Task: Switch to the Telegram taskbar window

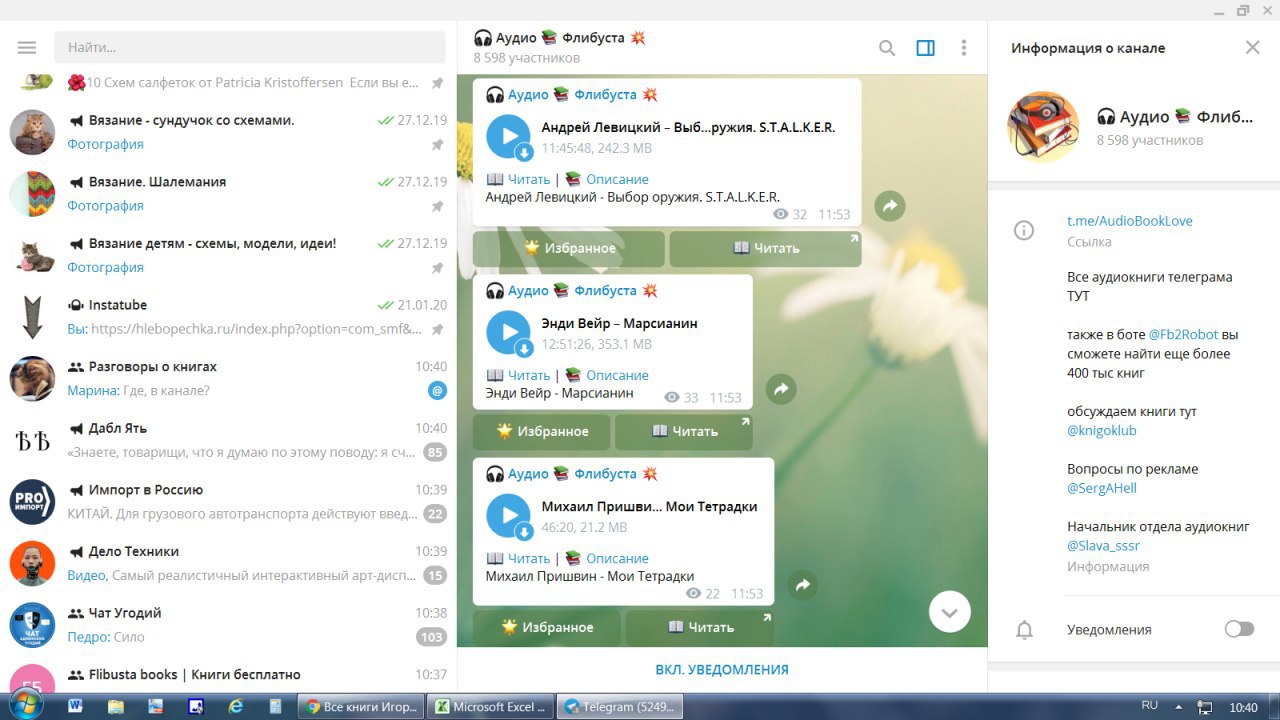Action: 619,706
